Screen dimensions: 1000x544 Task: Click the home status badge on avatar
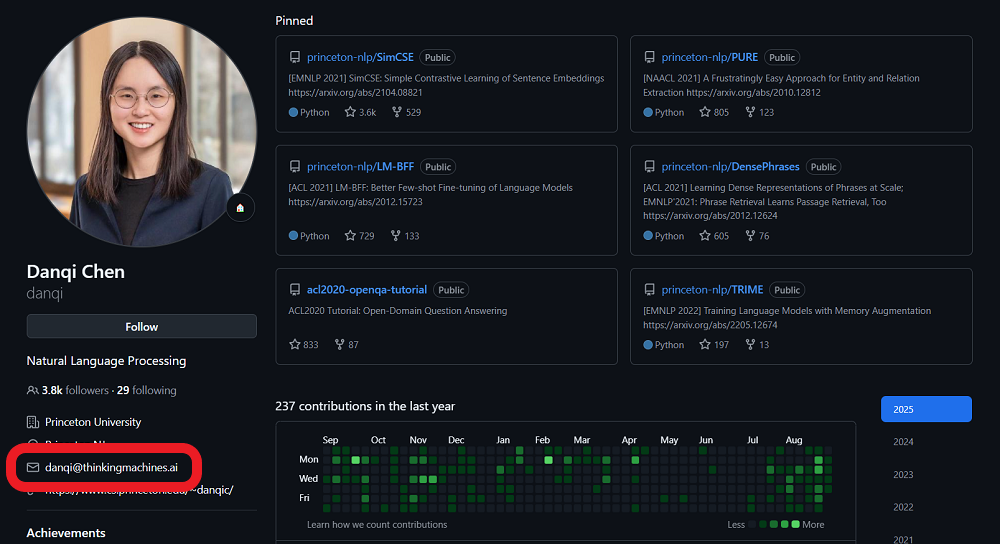[x=239, y=208]
